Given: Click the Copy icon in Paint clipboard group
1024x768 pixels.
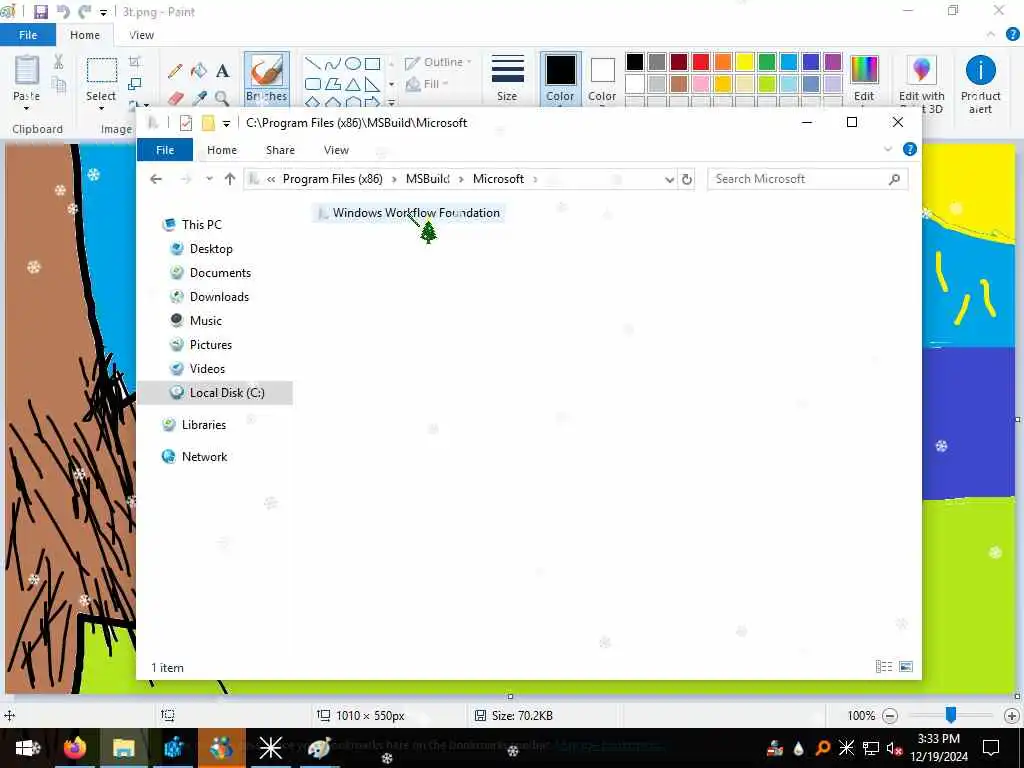Looking at the screenshot, I should [x=59, y=84].
